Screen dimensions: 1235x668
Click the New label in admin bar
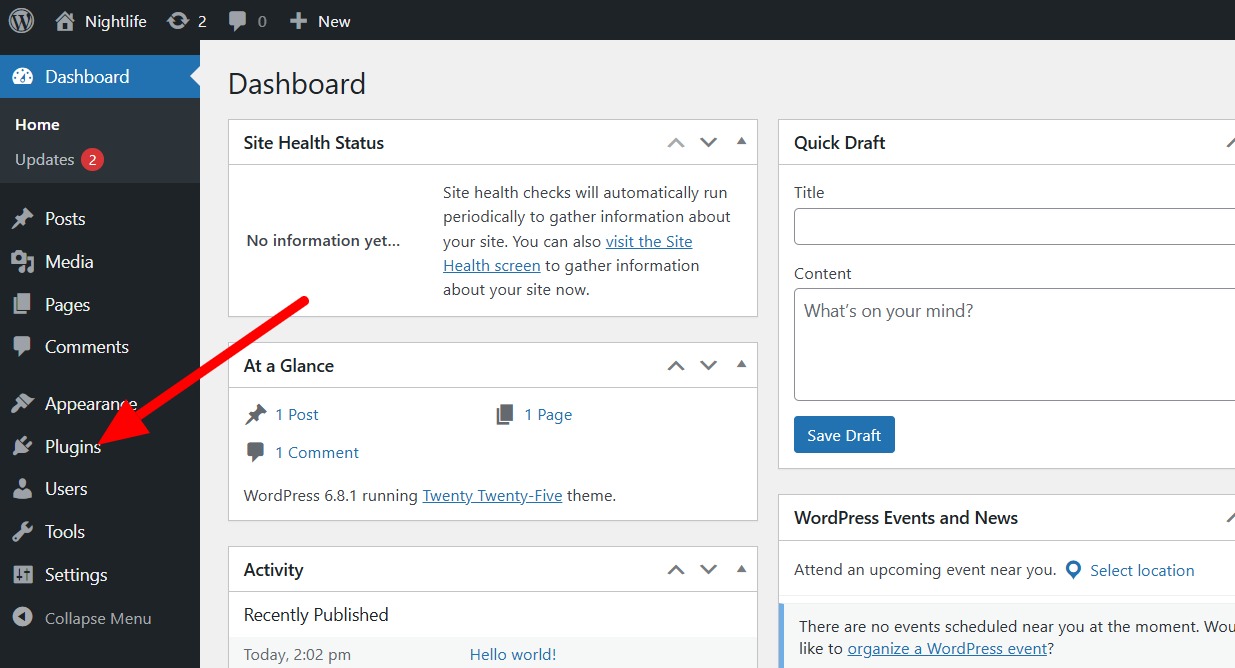[334, 21]
